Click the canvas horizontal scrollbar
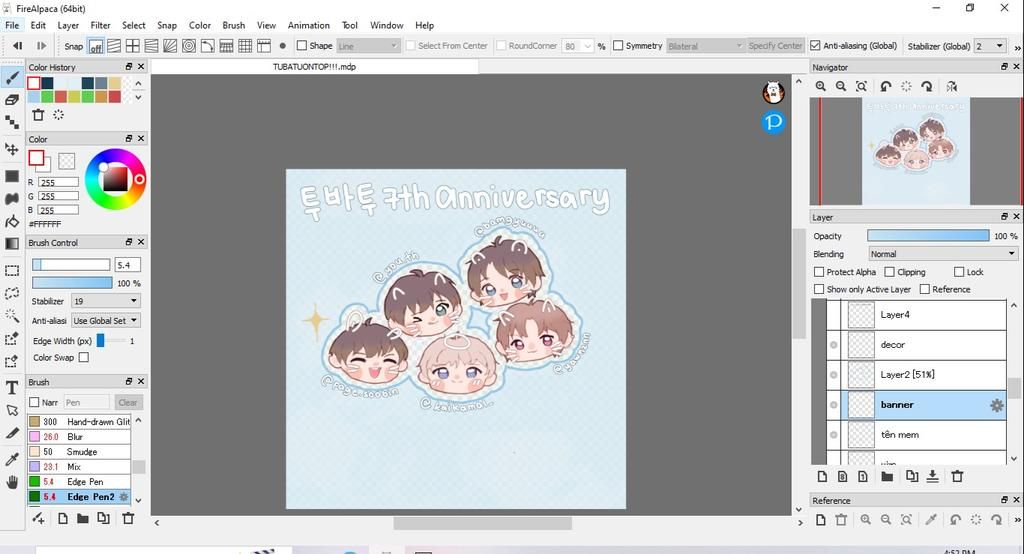Image resolution: width=1024 pixels, height=554 pixels. pos(483,523)
